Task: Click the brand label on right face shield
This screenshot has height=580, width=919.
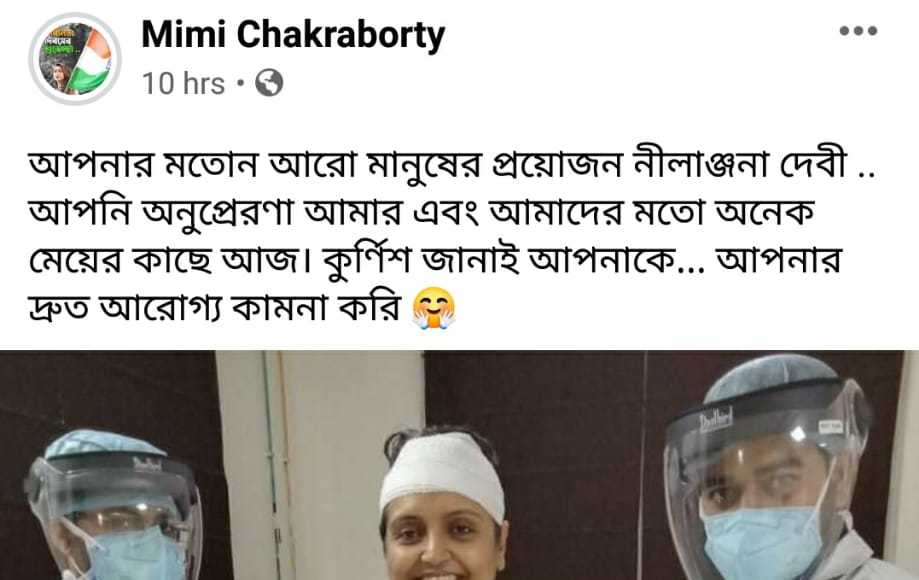Action: pyautogui.click(x=716, y=421)
